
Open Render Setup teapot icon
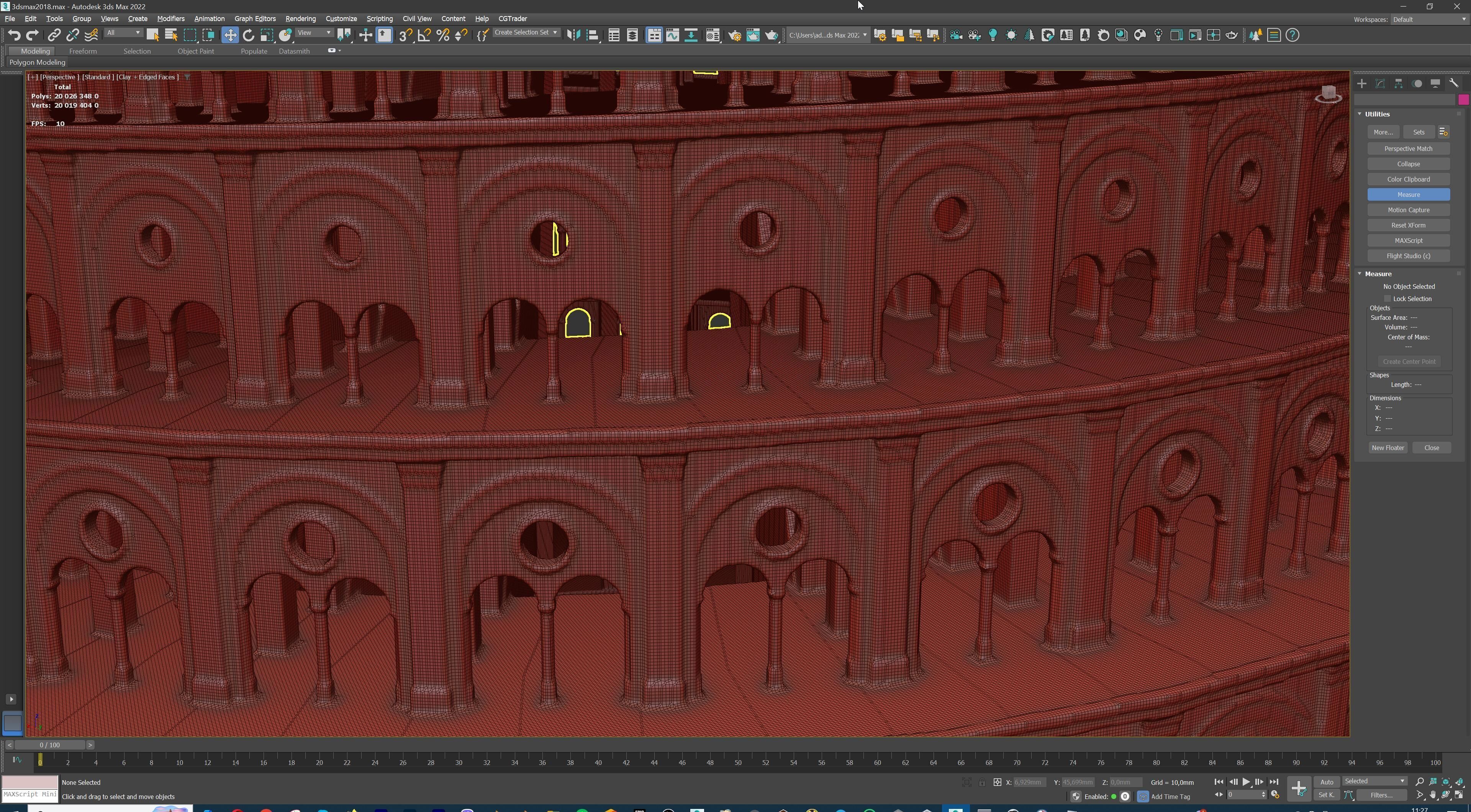[x=735, y=35]
